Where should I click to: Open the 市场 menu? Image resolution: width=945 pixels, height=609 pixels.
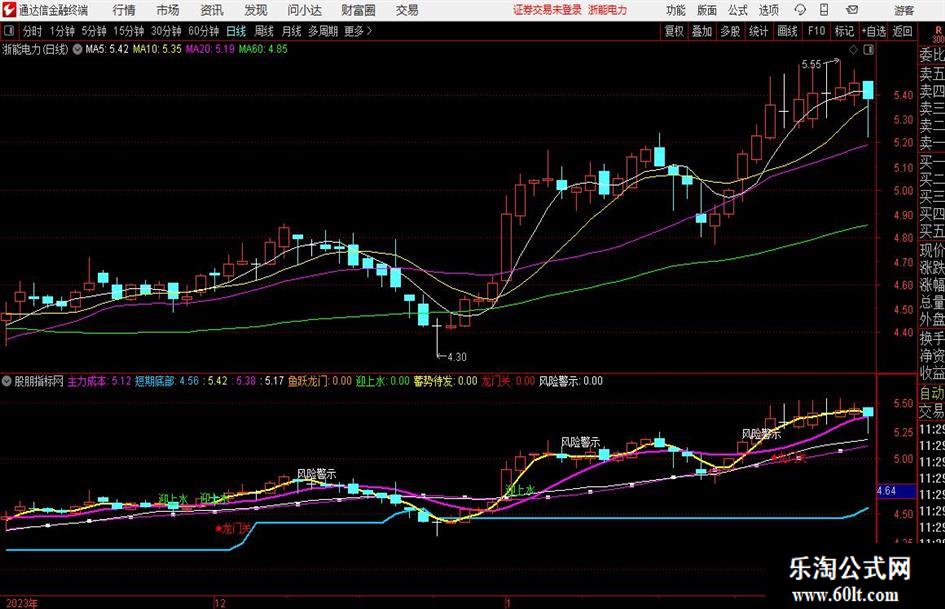(x=168, y=10)
